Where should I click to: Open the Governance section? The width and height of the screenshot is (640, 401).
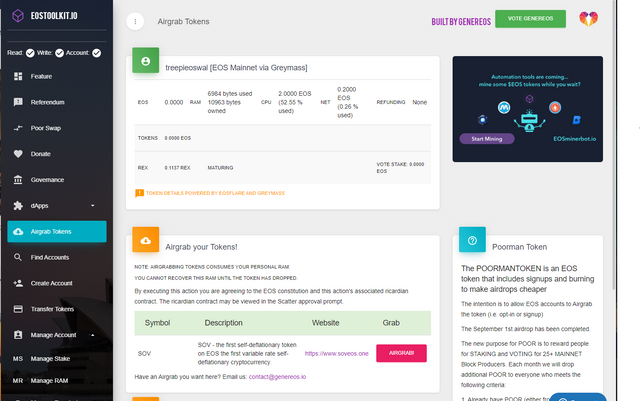57,180
